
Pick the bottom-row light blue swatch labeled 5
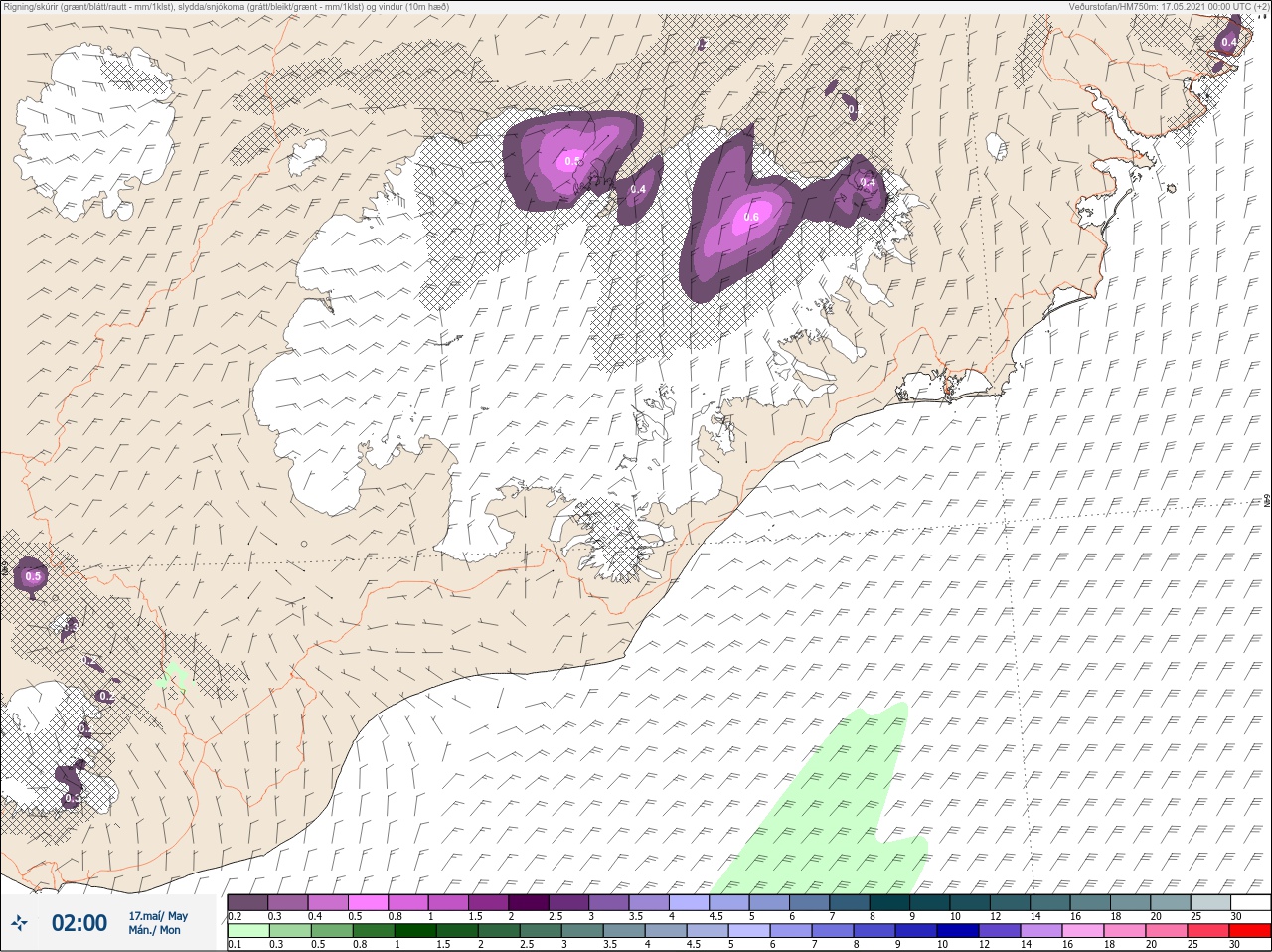[x=749, y=931]
